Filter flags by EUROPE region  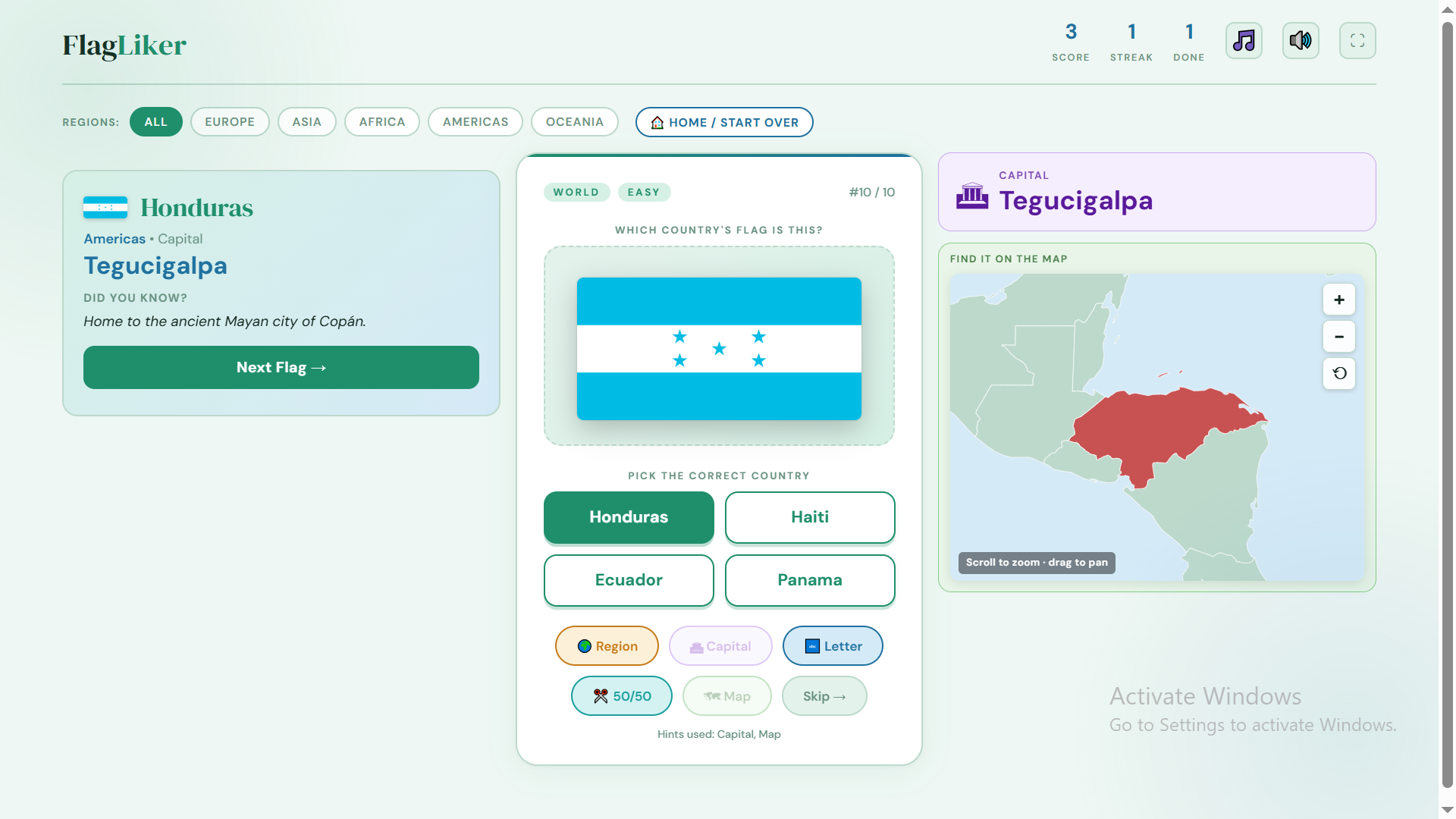point(230,122)
